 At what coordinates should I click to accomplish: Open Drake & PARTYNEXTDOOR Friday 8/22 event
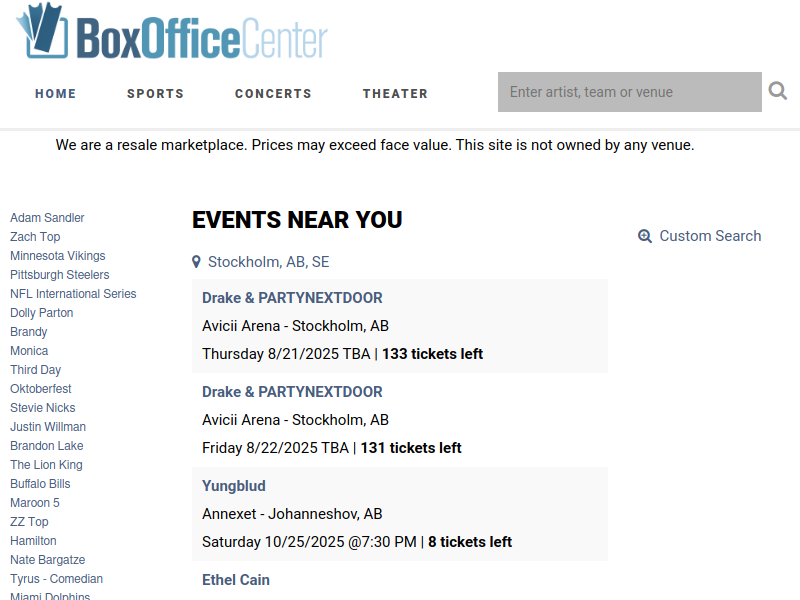coord(292,392)
